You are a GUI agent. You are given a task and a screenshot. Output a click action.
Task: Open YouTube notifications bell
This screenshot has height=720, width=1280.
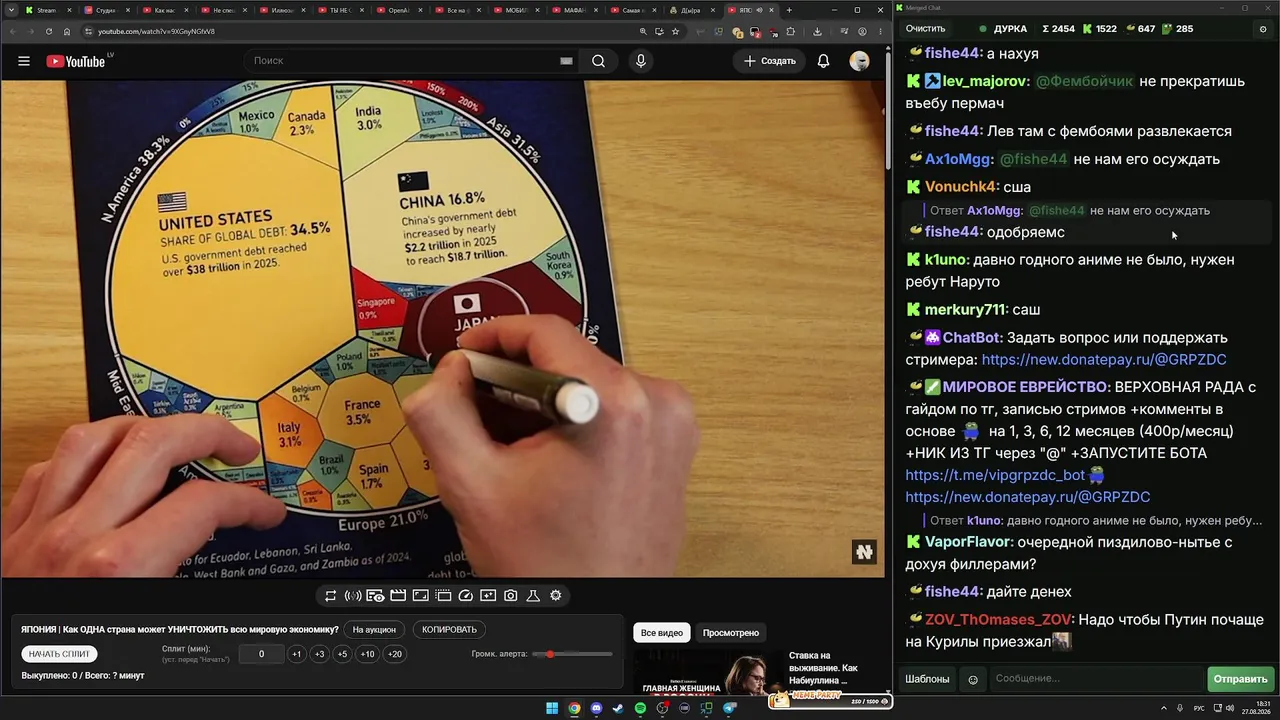[x=823, y=61]
